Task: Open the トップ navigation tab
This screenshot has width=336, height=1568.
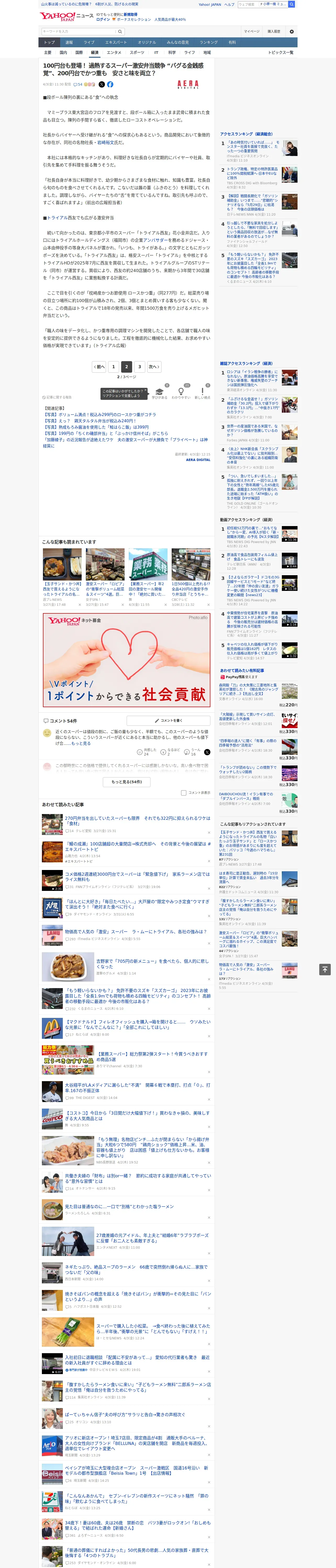Action: [49, 43]
